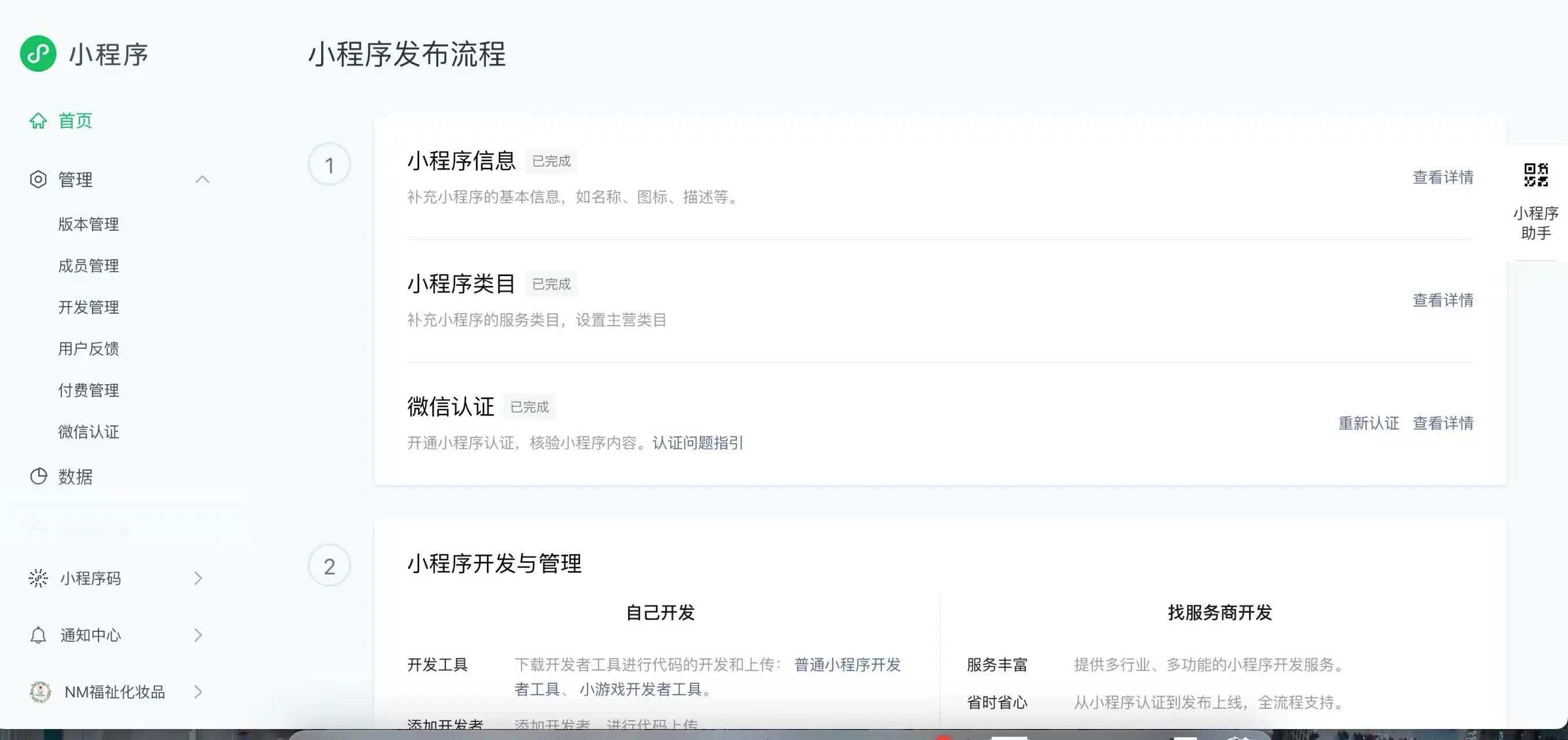Expand the 小程序码 submenu arrow
The height and width of the screenshot is (740, 1568).
pos(198,578)
